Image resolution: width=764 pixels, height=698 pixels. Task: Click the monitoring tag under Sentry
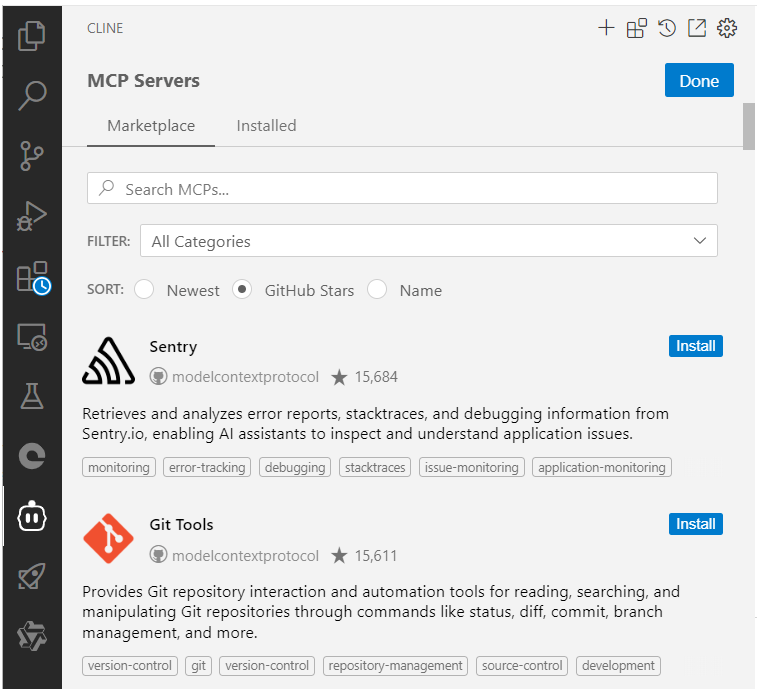pyautogui.click(x=119, y=467)
